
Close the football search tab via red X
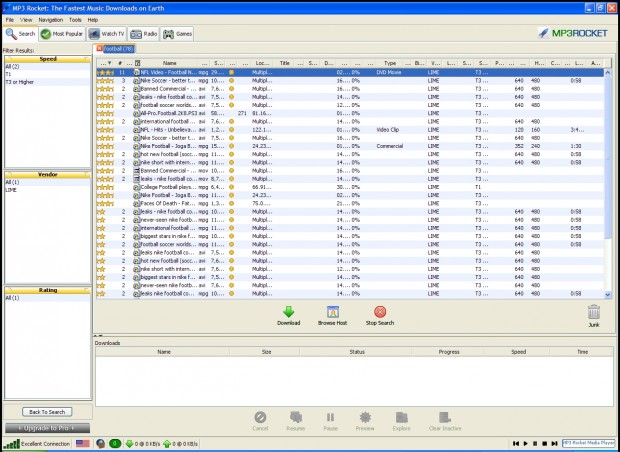[x=99, y=48]
